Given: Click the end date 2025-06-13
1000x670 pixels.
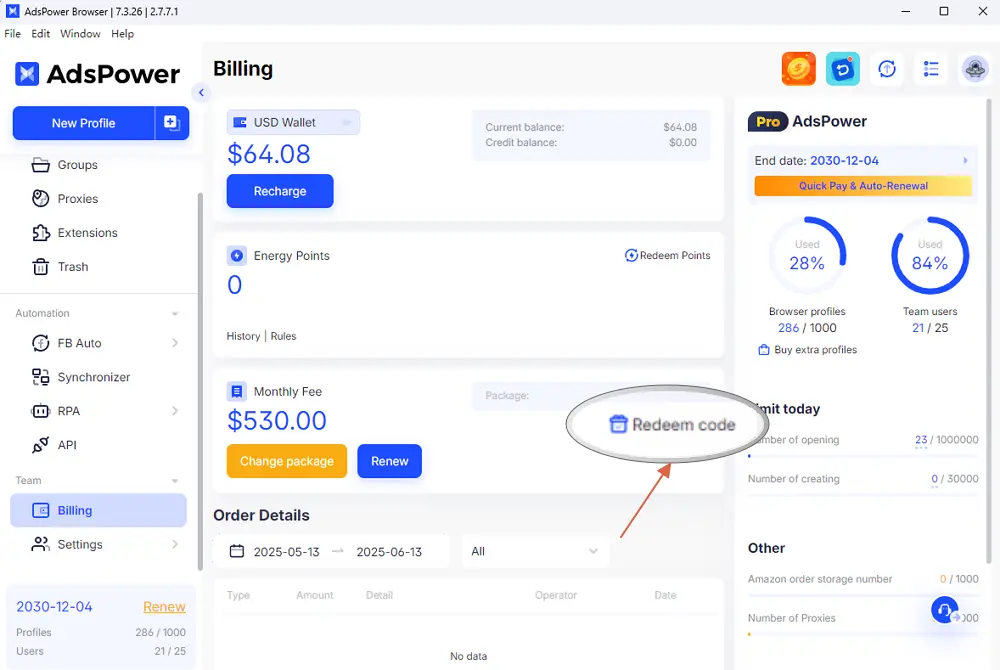Looking at the screenshot, I should pyautogui.click(x=389, y=551).
